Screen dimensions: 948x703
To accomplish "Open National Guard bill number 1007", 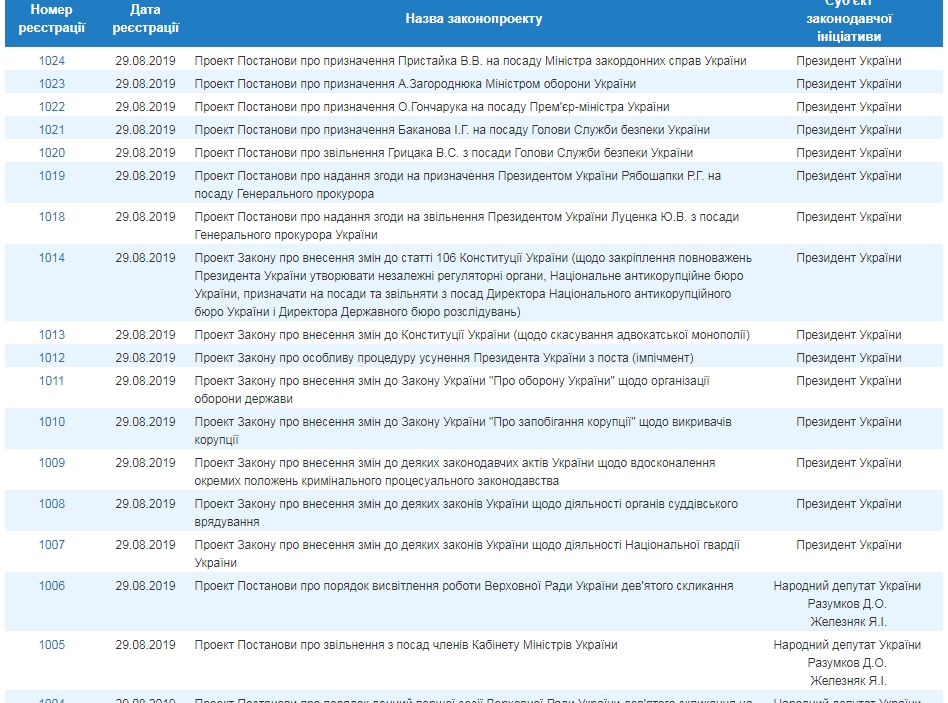I will [52, 545].
